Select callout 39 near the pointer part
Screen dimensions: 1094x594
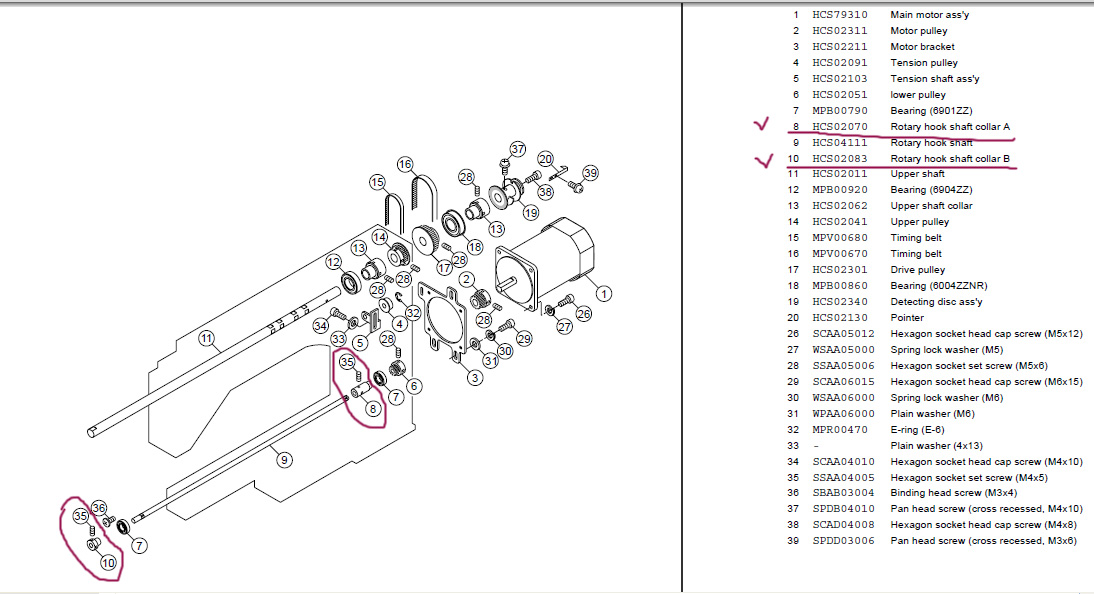[590, 172]
